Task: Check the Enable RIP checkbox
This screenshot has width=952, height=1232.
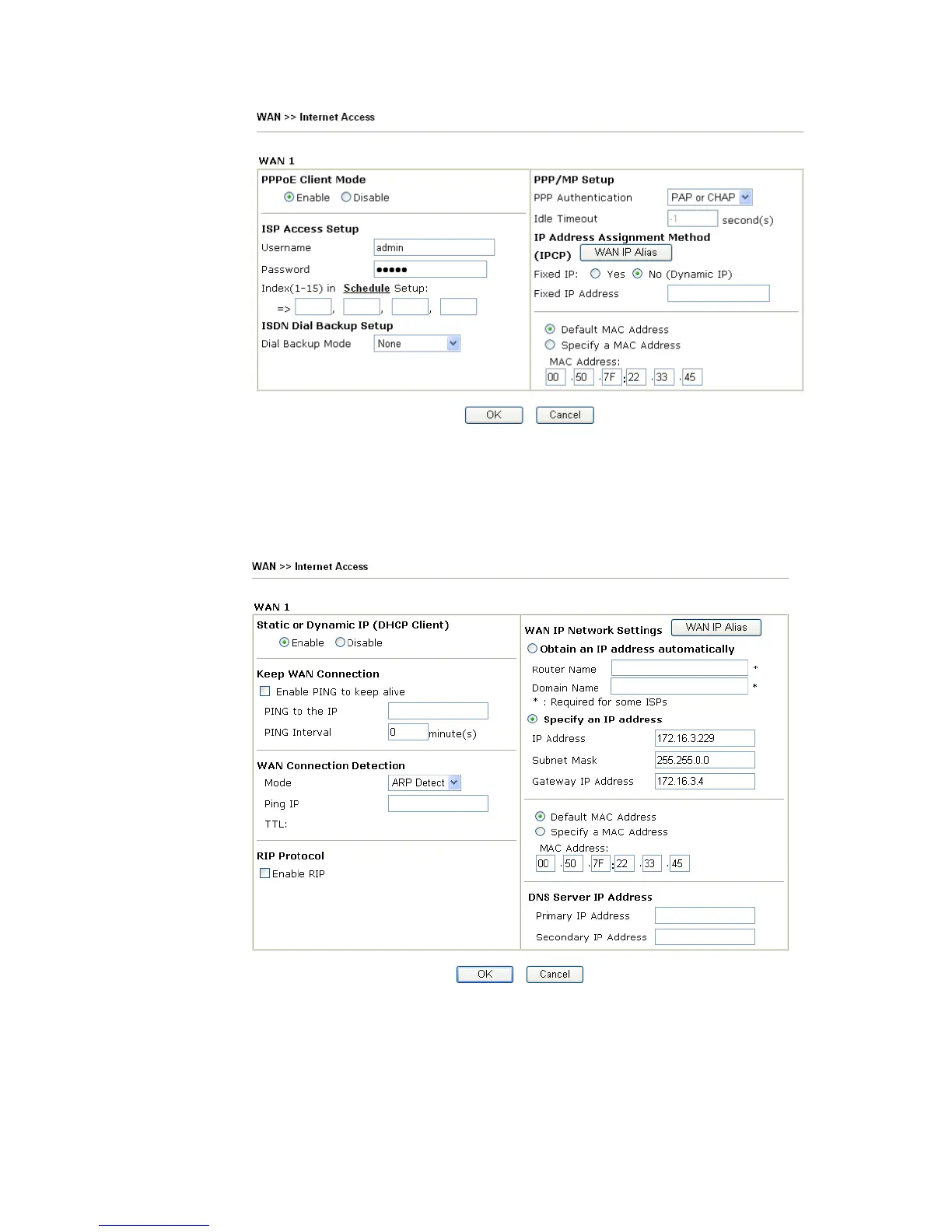Action: 265,873
